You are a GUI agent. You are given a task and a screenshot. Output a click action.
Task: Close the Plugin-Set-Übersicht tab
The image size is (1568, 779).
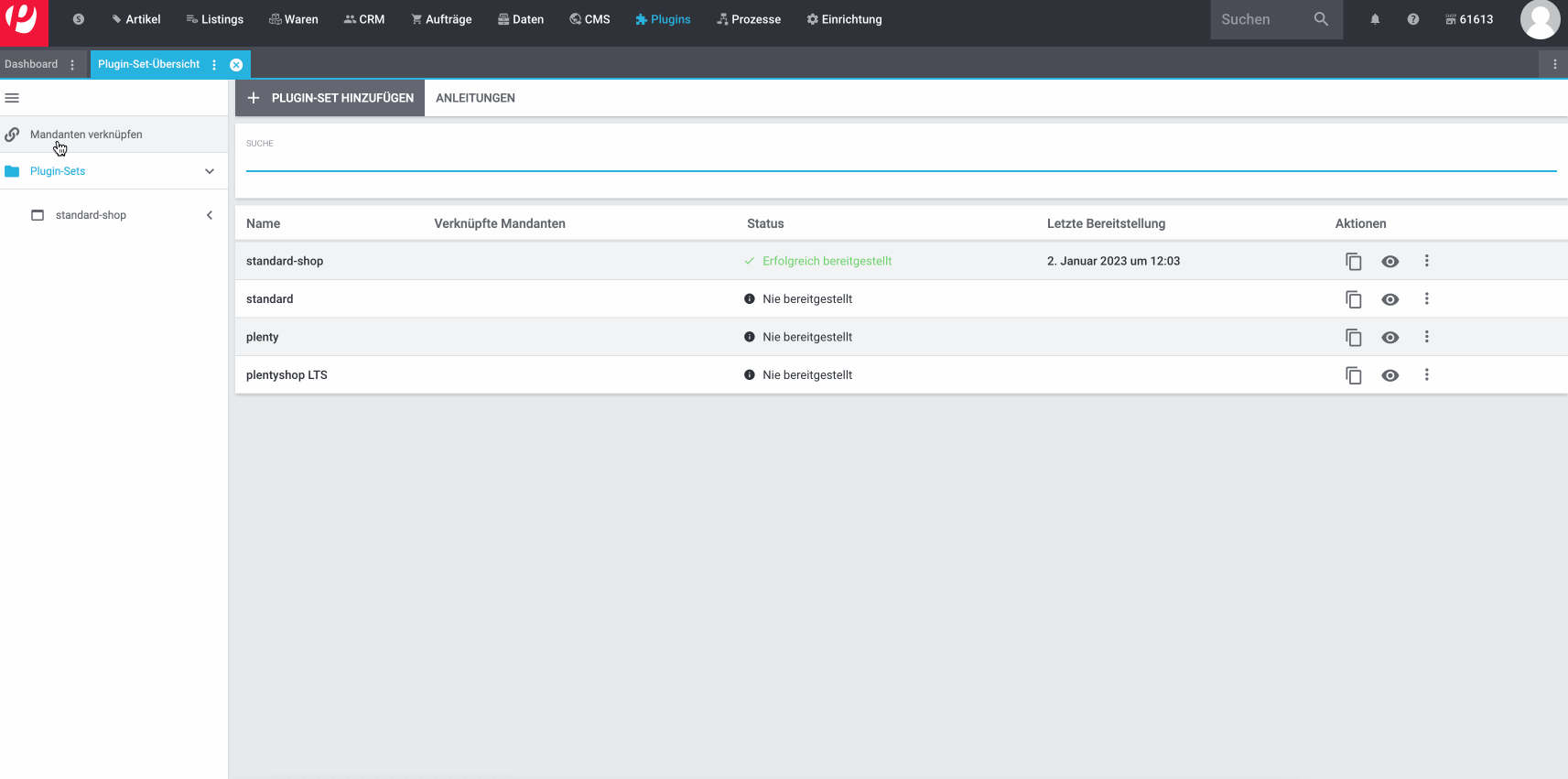tap(236, 64)
